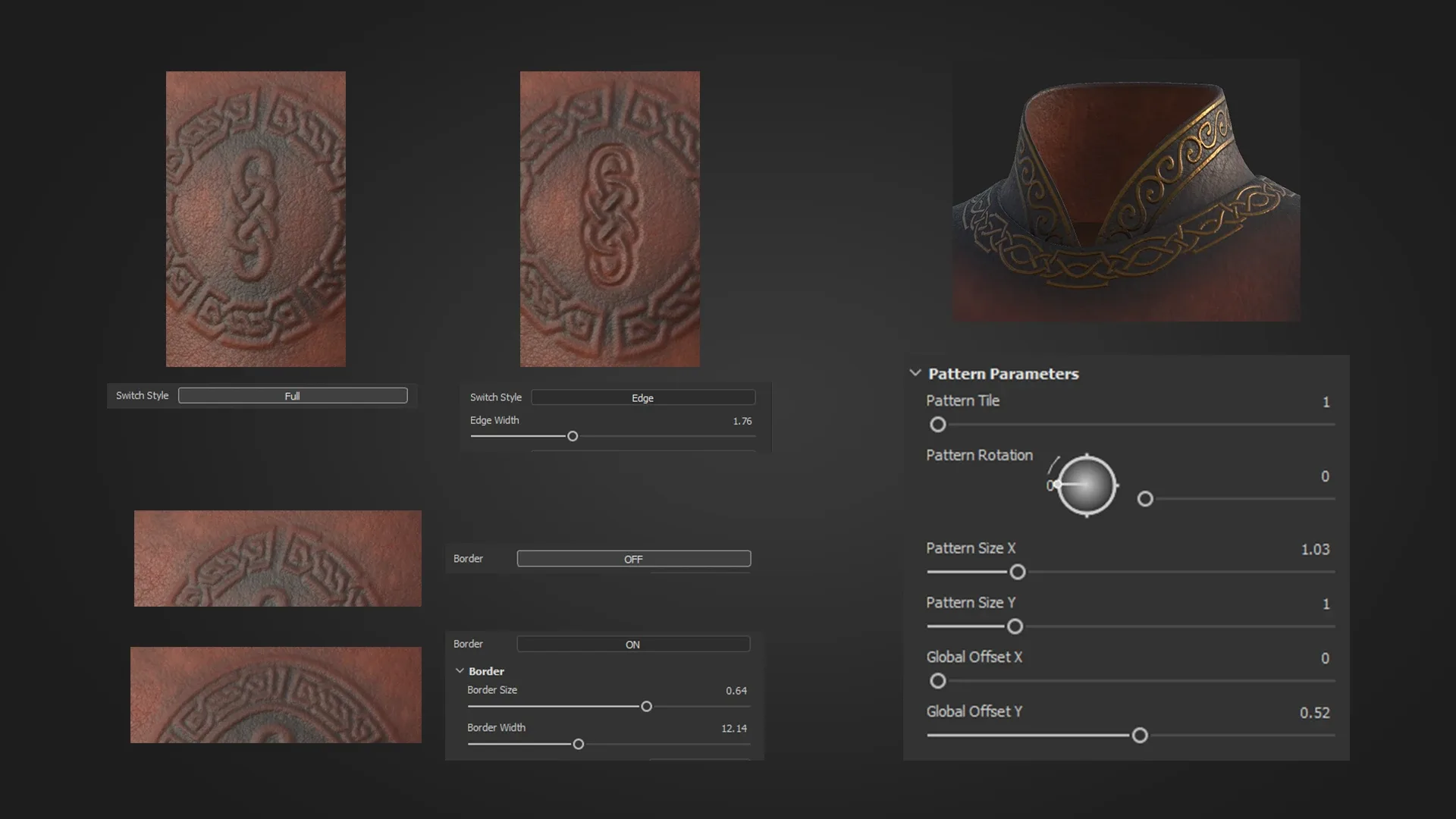Toggle the Border button showing ON
The image size is (1456, 819).
pos(633,645)
